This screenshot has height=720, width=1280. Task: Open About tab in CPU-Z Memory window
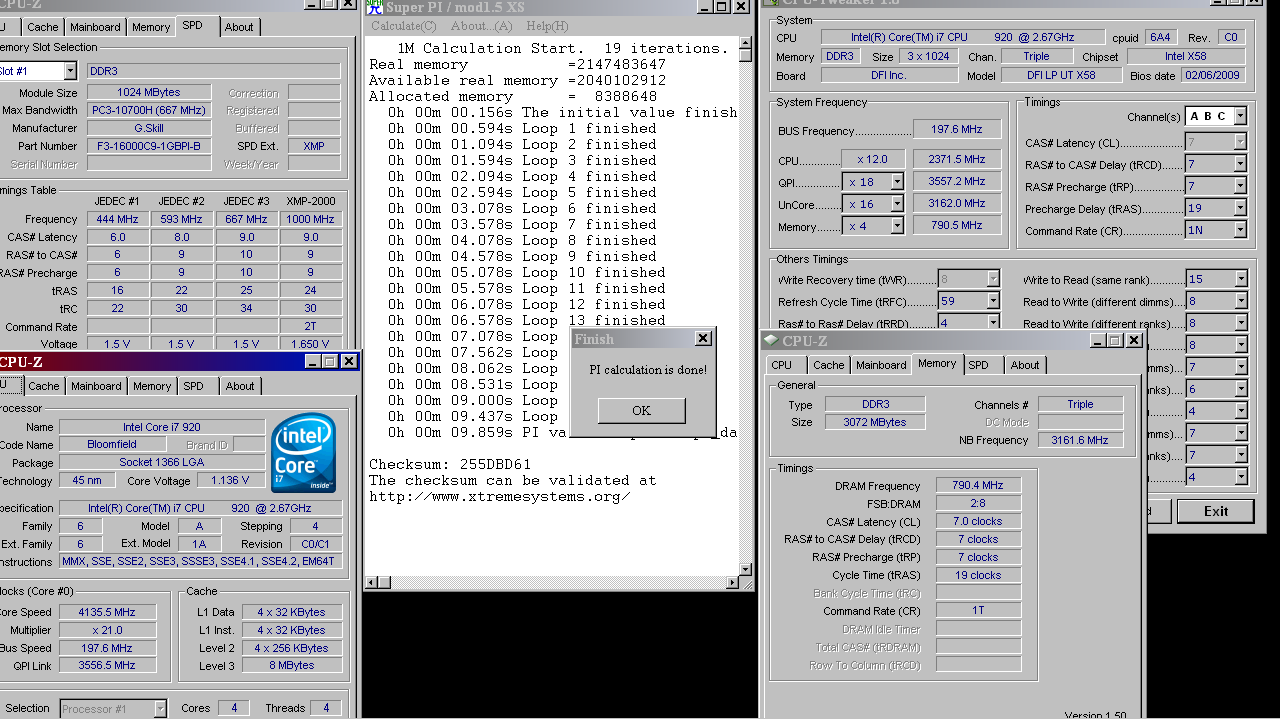(x=1025, y=365)
